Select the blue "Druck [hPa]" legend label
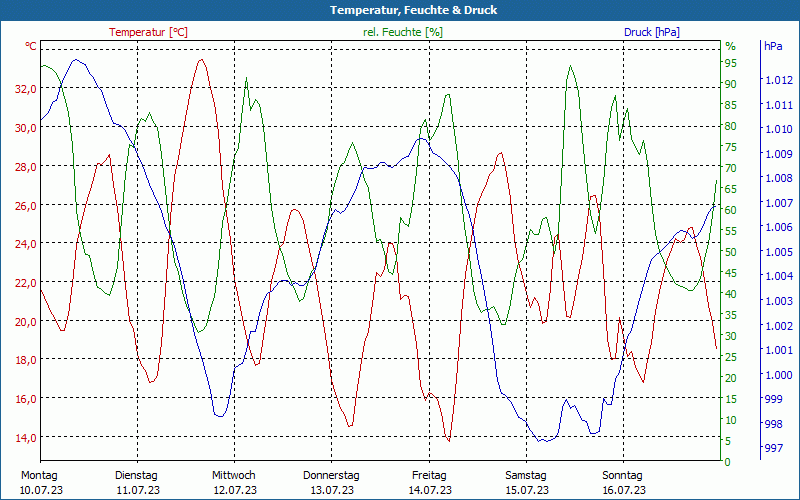Viewport: 800px width, 500px height. pyautogui.click(x=652, y=32)
